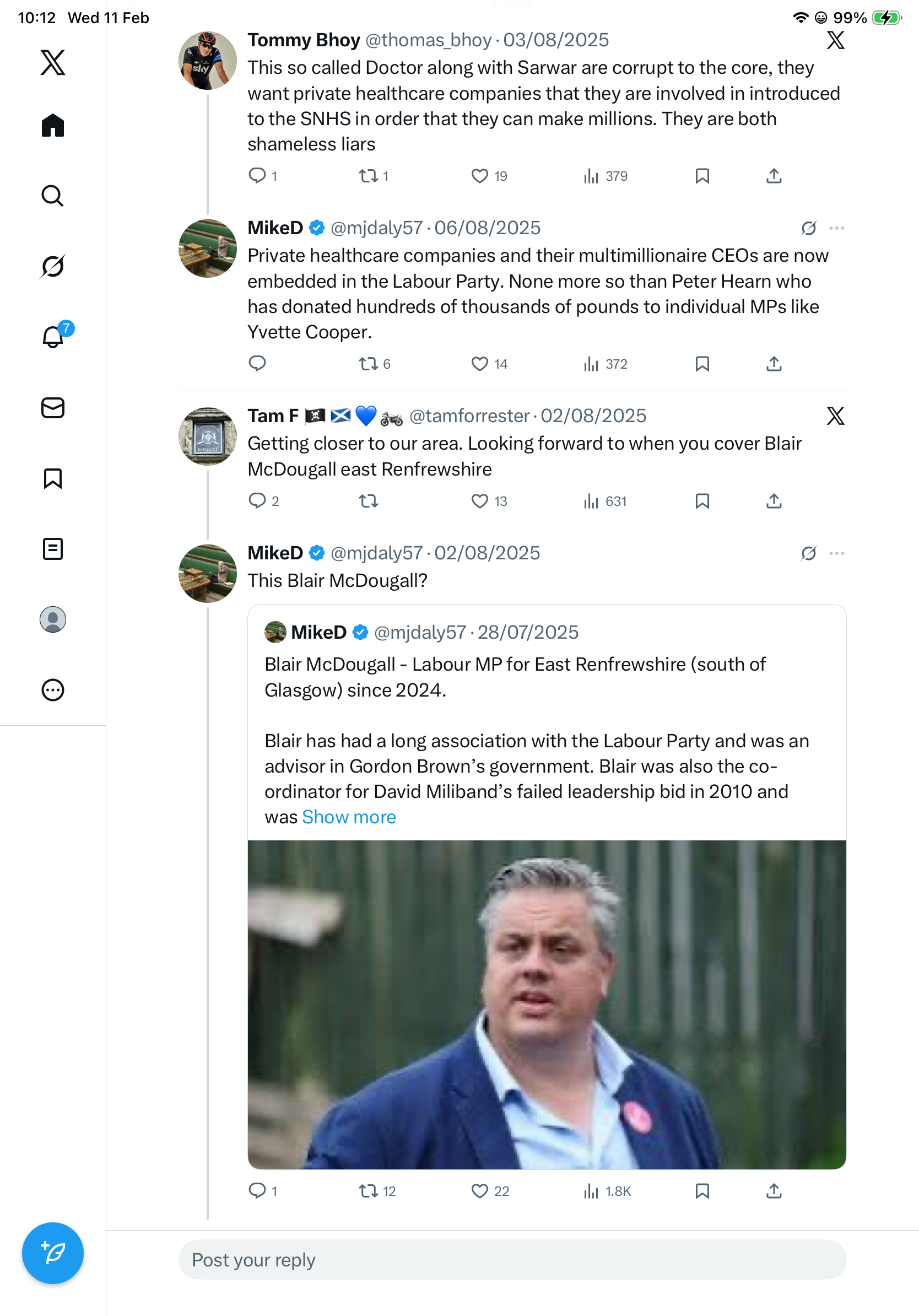The height and width of the screenshot is (1316, 919).
Task: Open the quoted post's Blair McDougall photo
Action: [x=547, y=1004]
